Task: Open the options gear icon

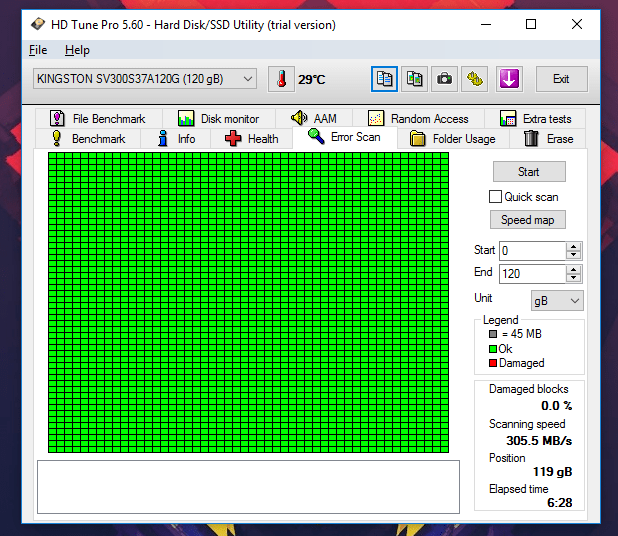Action: (475, 79)
